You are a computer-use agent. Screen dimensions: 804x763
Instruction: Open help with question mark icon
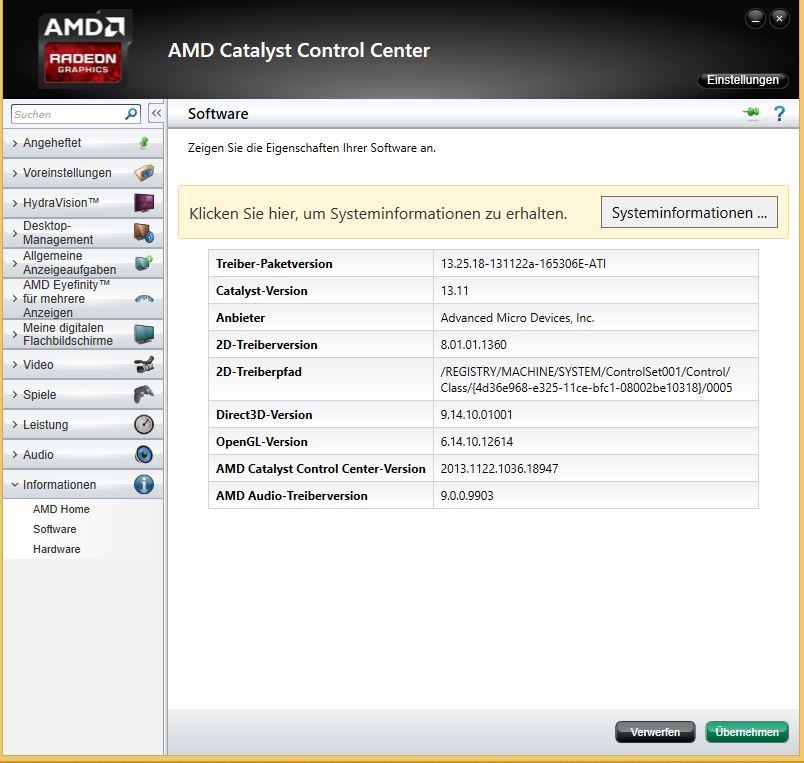click(x=779, y=113)
